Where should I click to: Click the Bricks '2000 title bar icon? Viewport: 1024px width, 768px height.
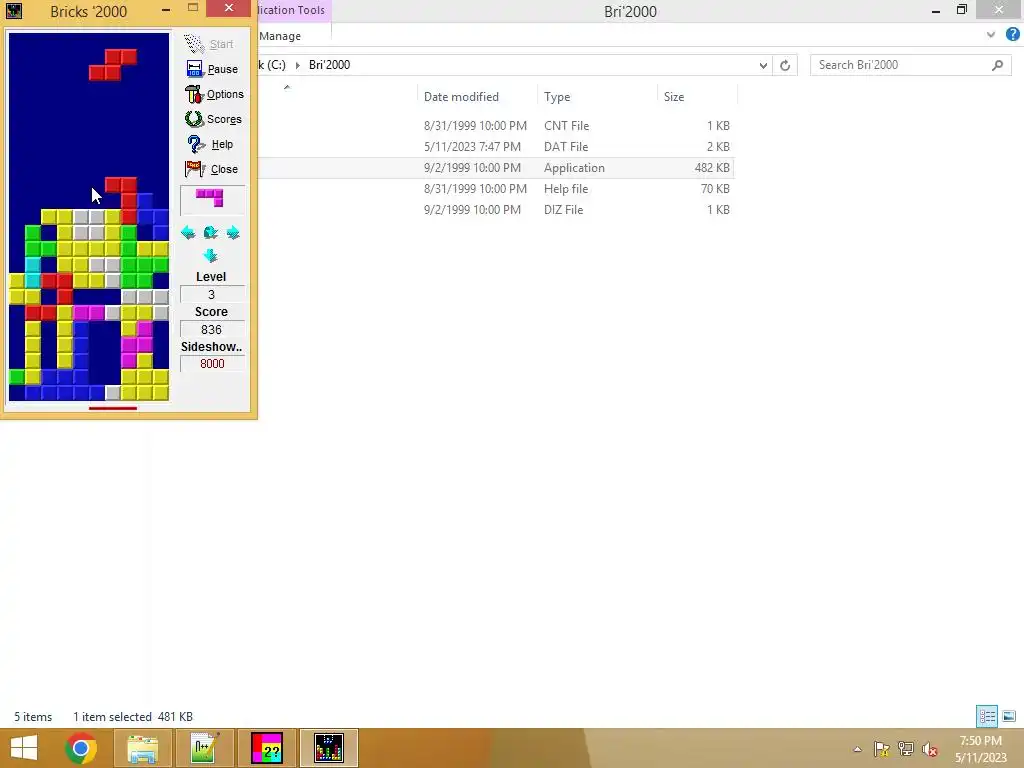(14, 10)
